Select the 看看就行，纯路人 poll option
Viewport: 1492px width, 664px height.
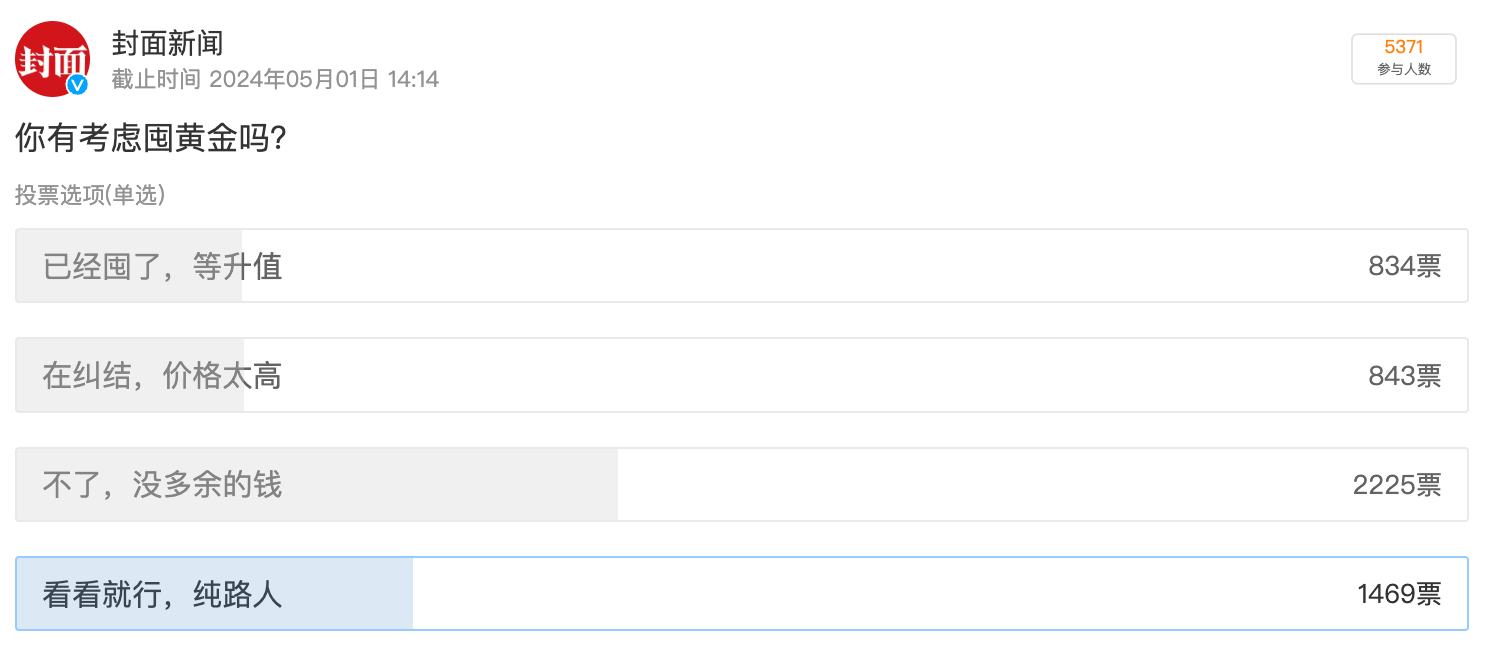pos(741,594)
